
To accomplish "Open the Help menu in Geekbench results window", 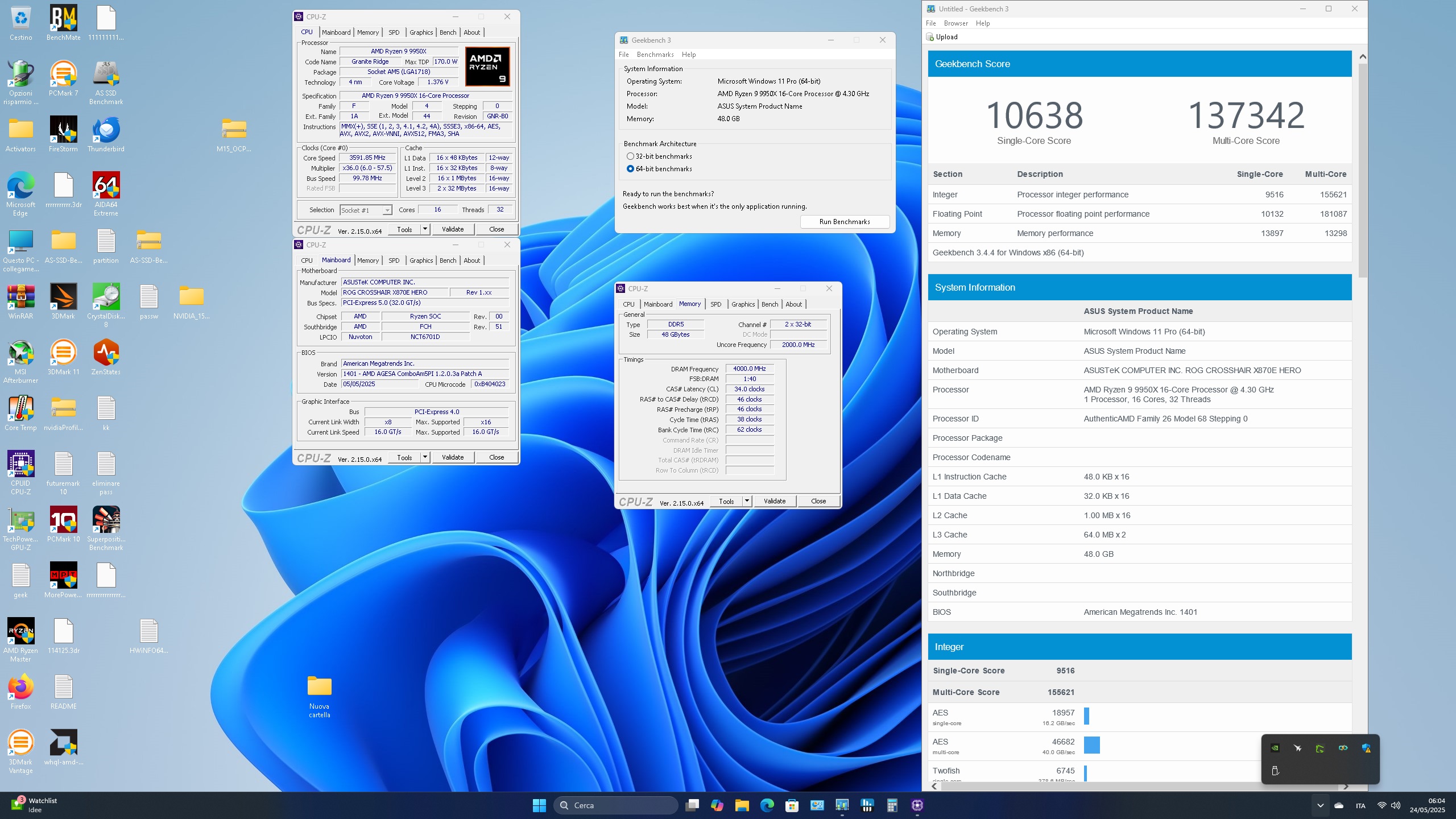I will point(983,23).
